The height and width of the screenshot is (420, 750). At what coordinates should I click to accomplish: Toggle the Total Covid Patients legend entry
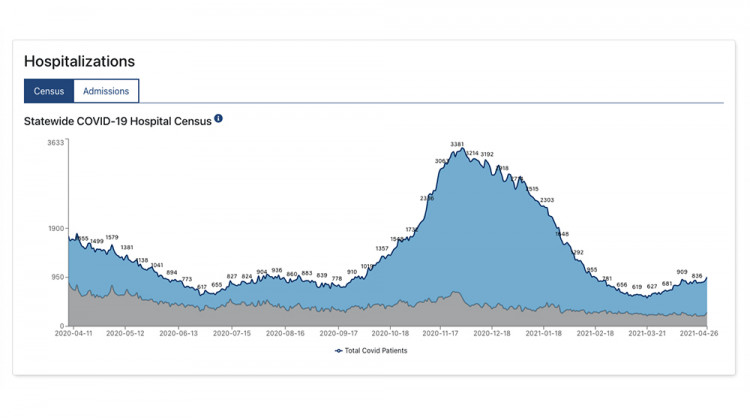point(371,351)
